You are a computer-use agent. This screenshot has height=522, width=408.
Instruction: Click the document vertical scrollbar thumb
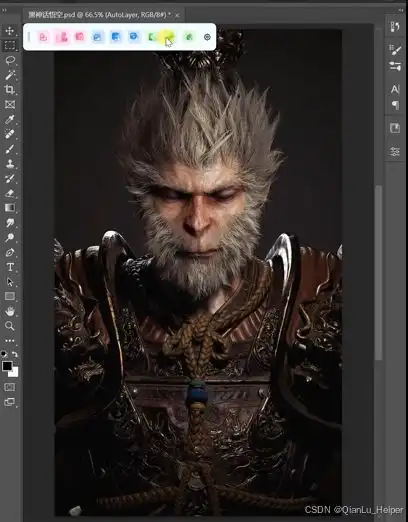coord(379,273)
